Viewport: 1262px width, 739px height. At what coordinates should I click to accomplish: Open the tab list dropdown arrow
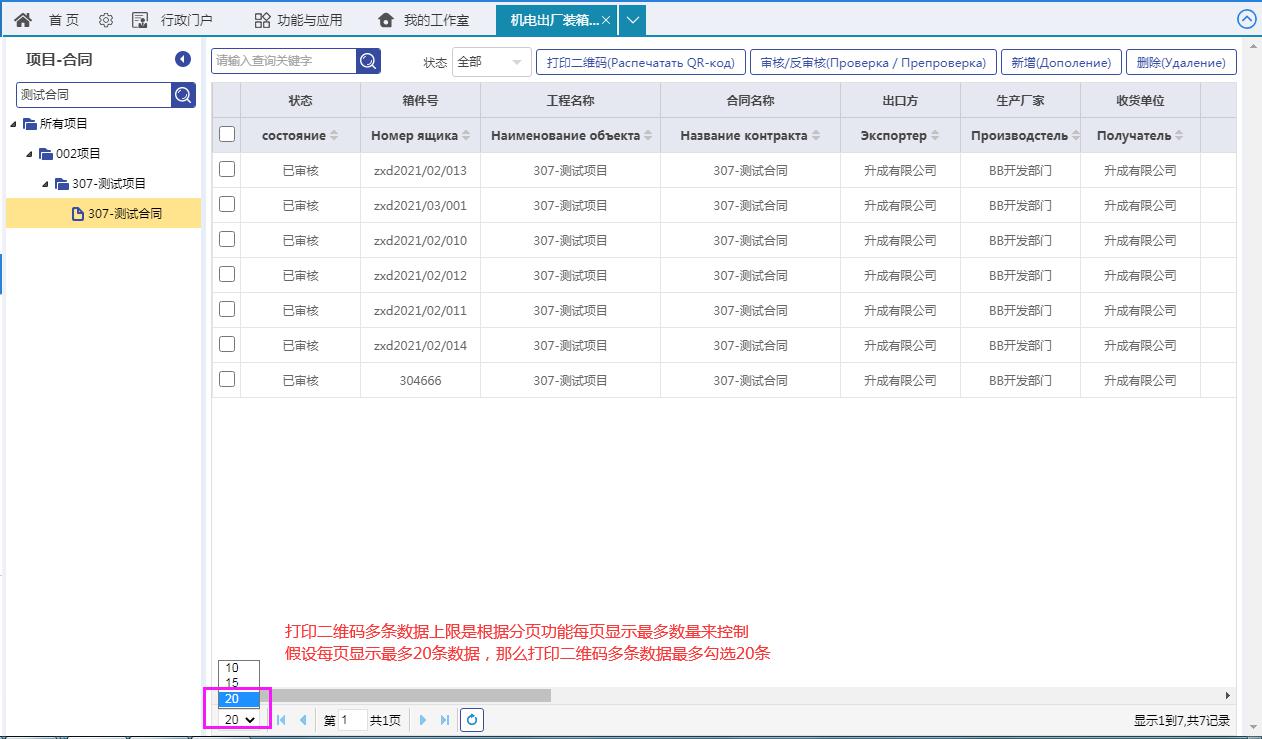pos(632,20)
